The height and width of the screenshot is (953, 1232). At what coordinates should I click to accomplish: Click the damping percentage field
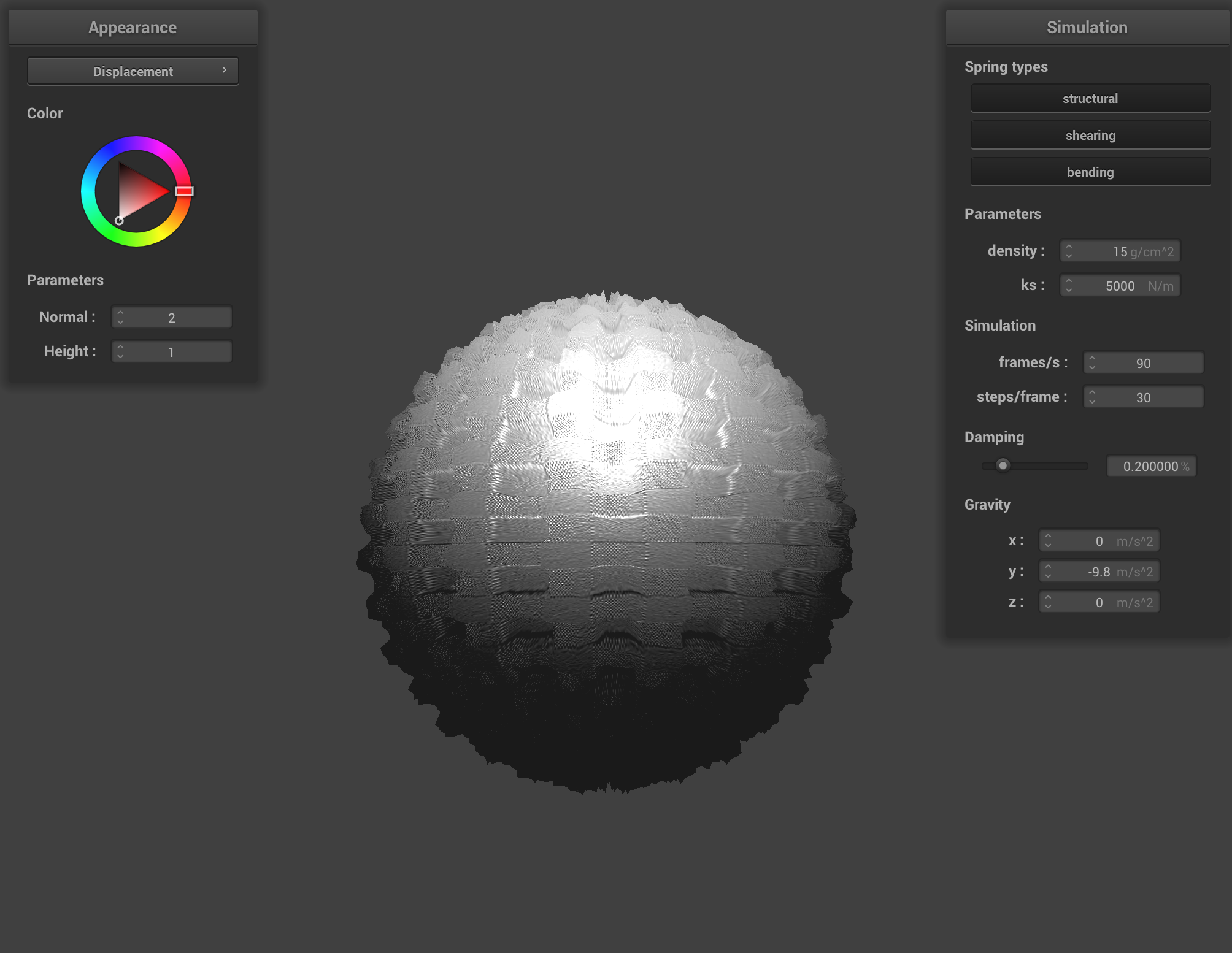[x=1152, y=466]
